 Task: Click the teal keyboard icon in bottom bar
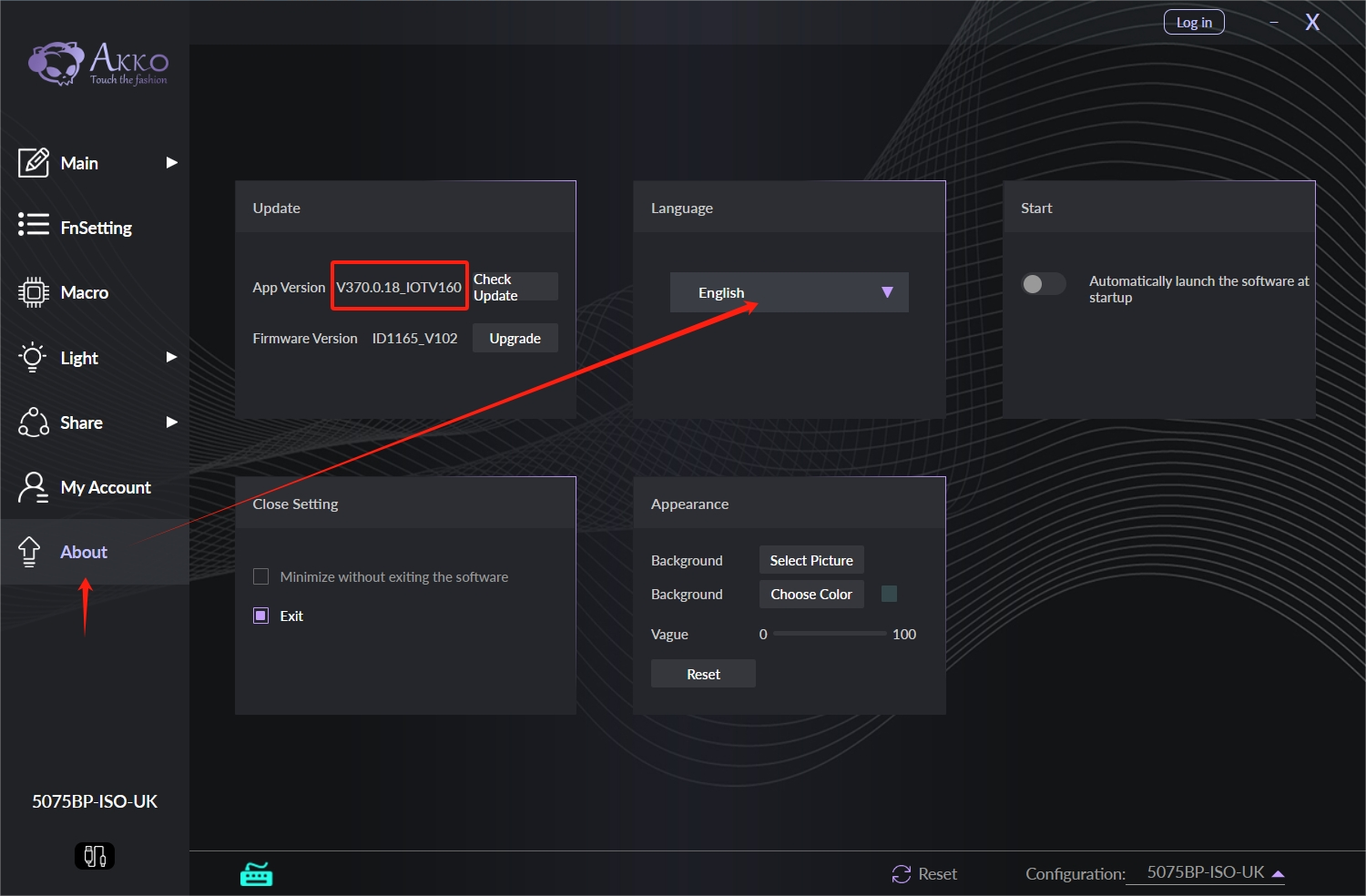(256, 874)
